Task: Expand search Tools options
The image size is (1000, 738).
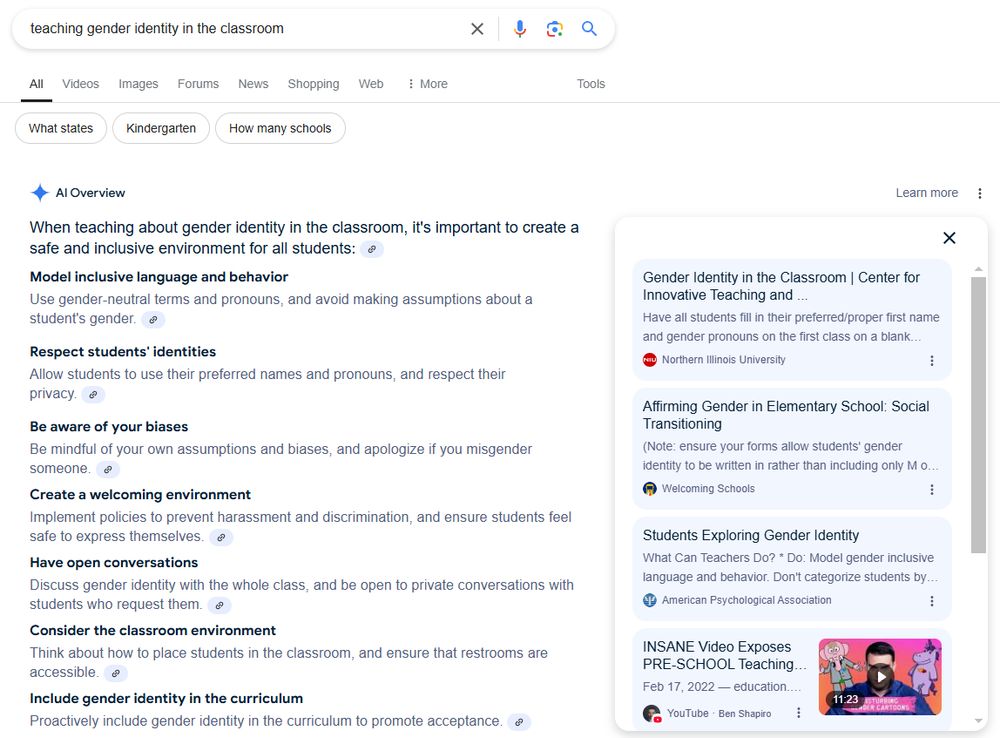Action: coord(591,84)
